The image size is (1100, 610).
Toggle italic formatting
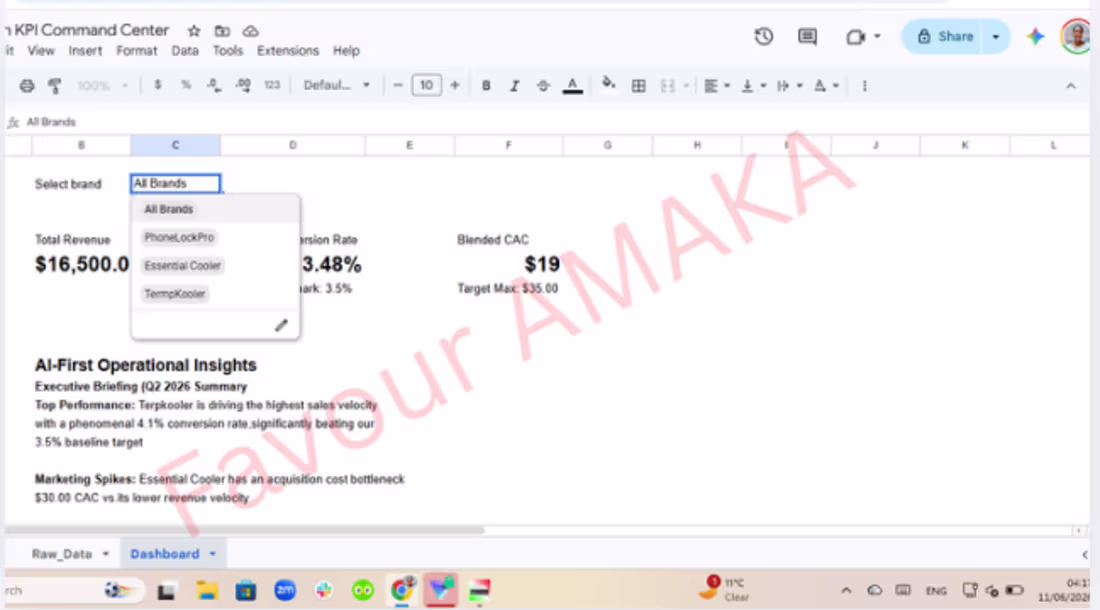pyautogui.click(x=514, y=86)
